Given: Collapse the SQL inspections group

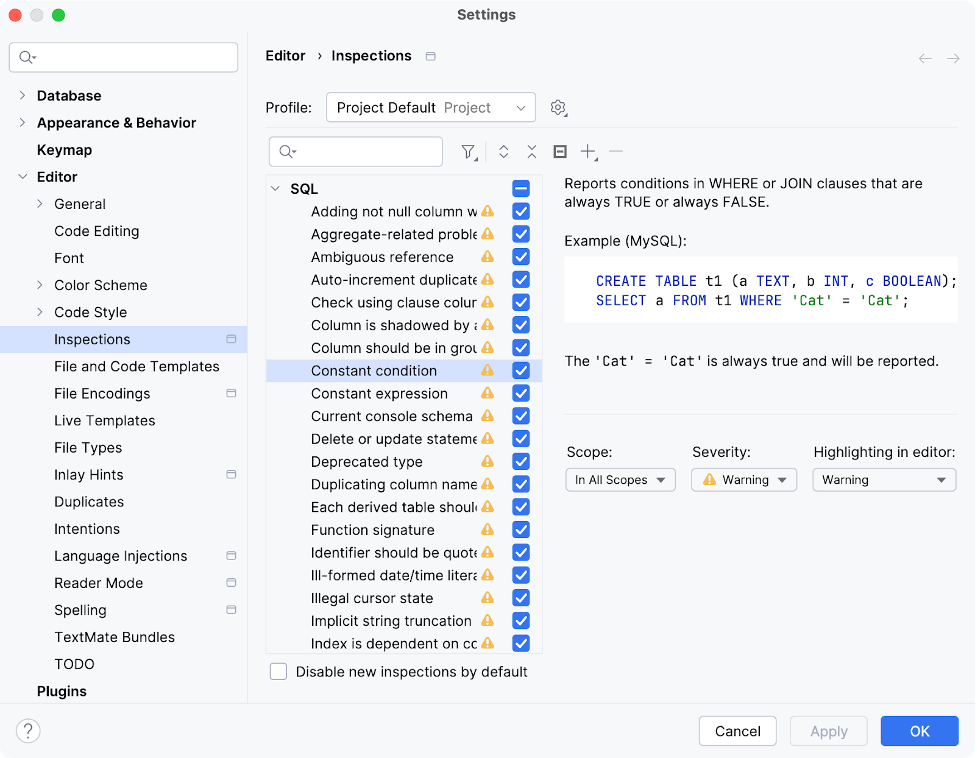Looking at the screenshot, I should 274,188.
